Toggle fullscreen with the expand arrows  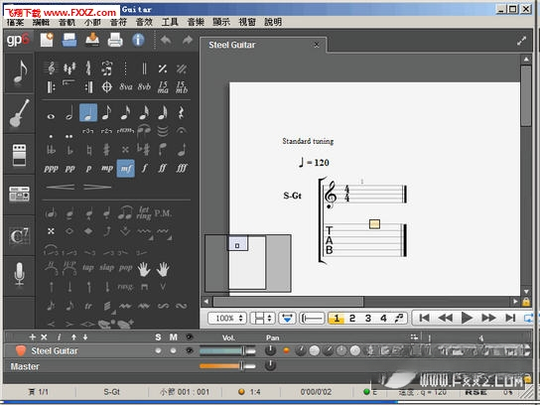[522, 41]
